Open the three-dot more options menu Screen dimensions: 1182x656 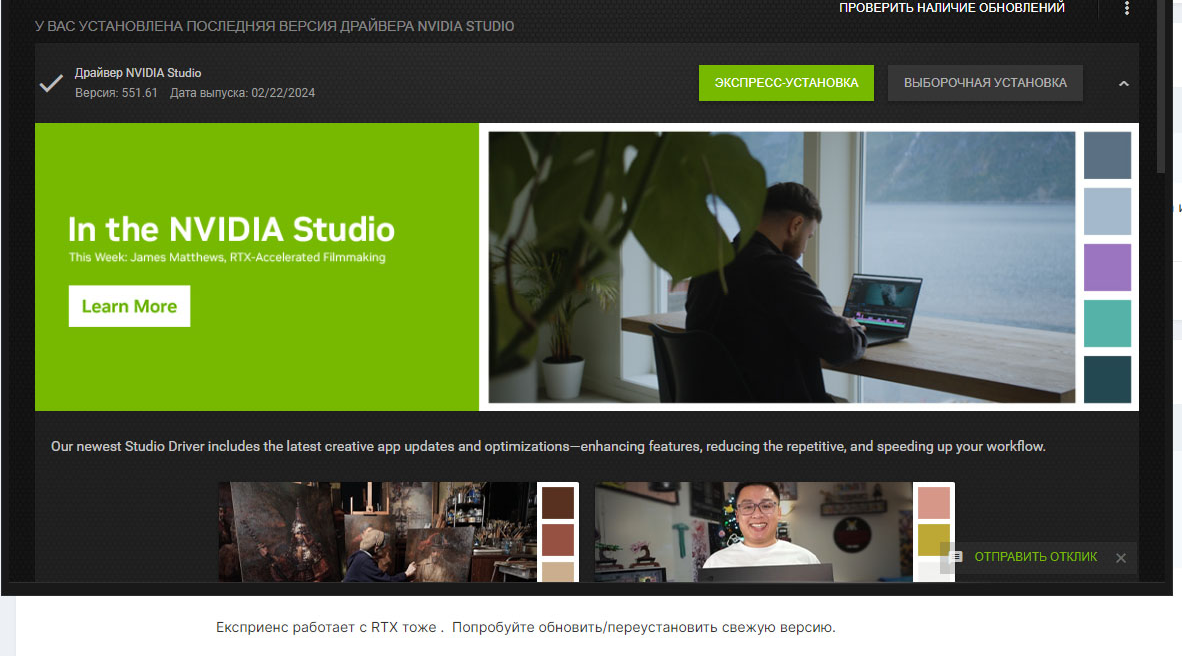click(x=1127, y=8)
